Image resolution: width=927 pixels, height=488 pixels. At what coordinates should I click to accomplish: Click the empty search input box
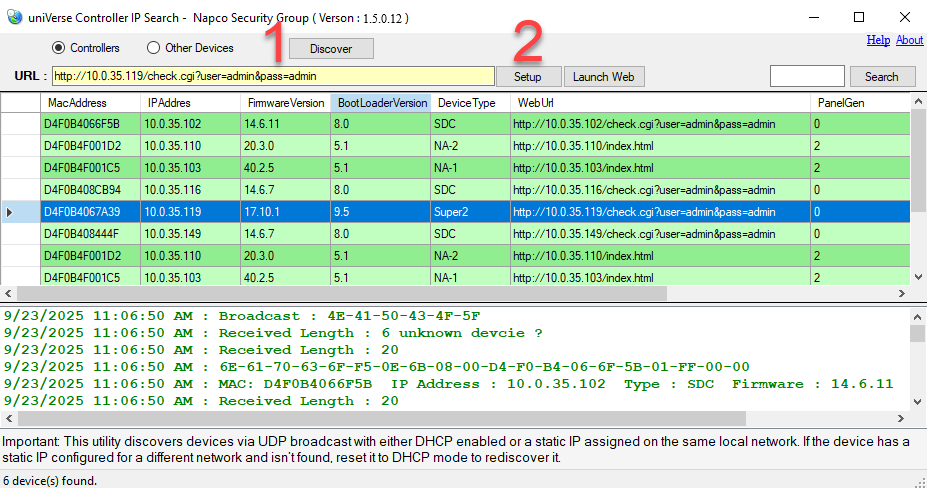(x=807, y=76)
